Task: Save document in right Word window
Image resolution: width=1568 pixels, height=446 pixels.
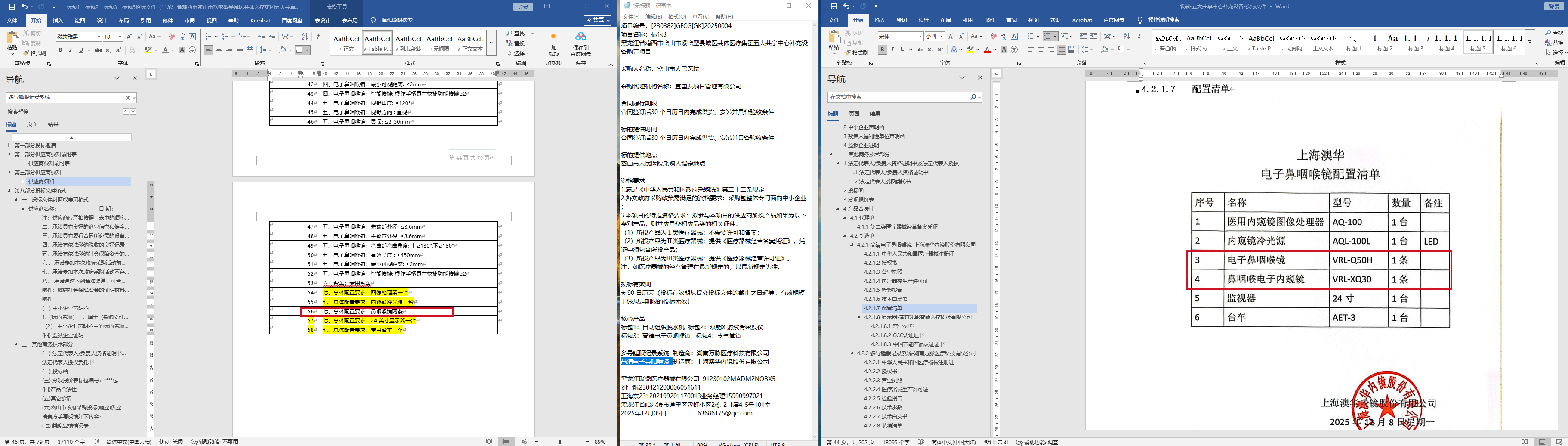Action: pyautogui.click(x=834, y=7)
